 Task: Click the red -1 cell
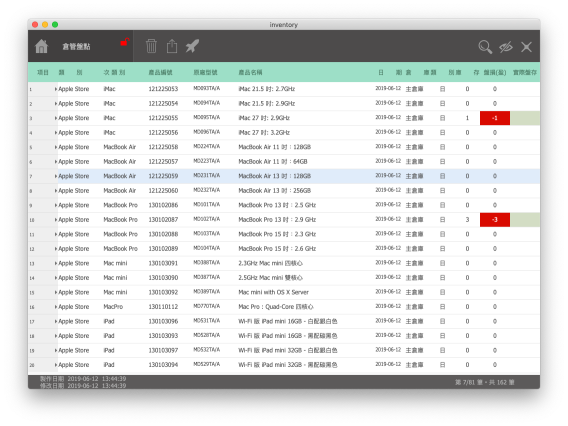pos(495,118)
